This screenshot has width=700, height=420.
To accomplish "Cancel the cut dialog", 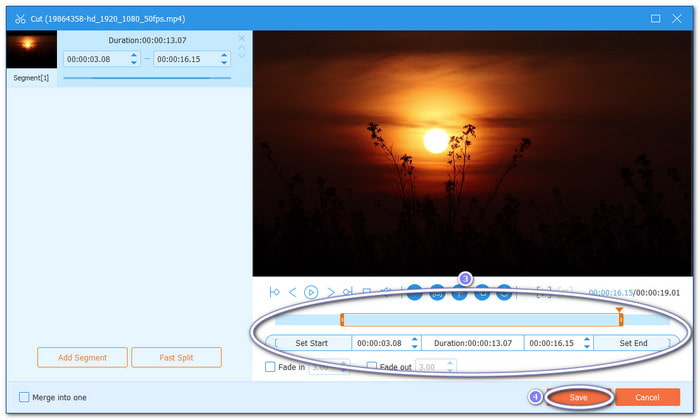I will pos(647,397).
